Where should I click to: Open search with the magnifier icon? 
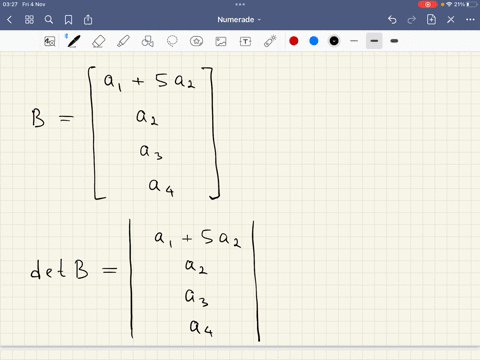pos(49,20)
